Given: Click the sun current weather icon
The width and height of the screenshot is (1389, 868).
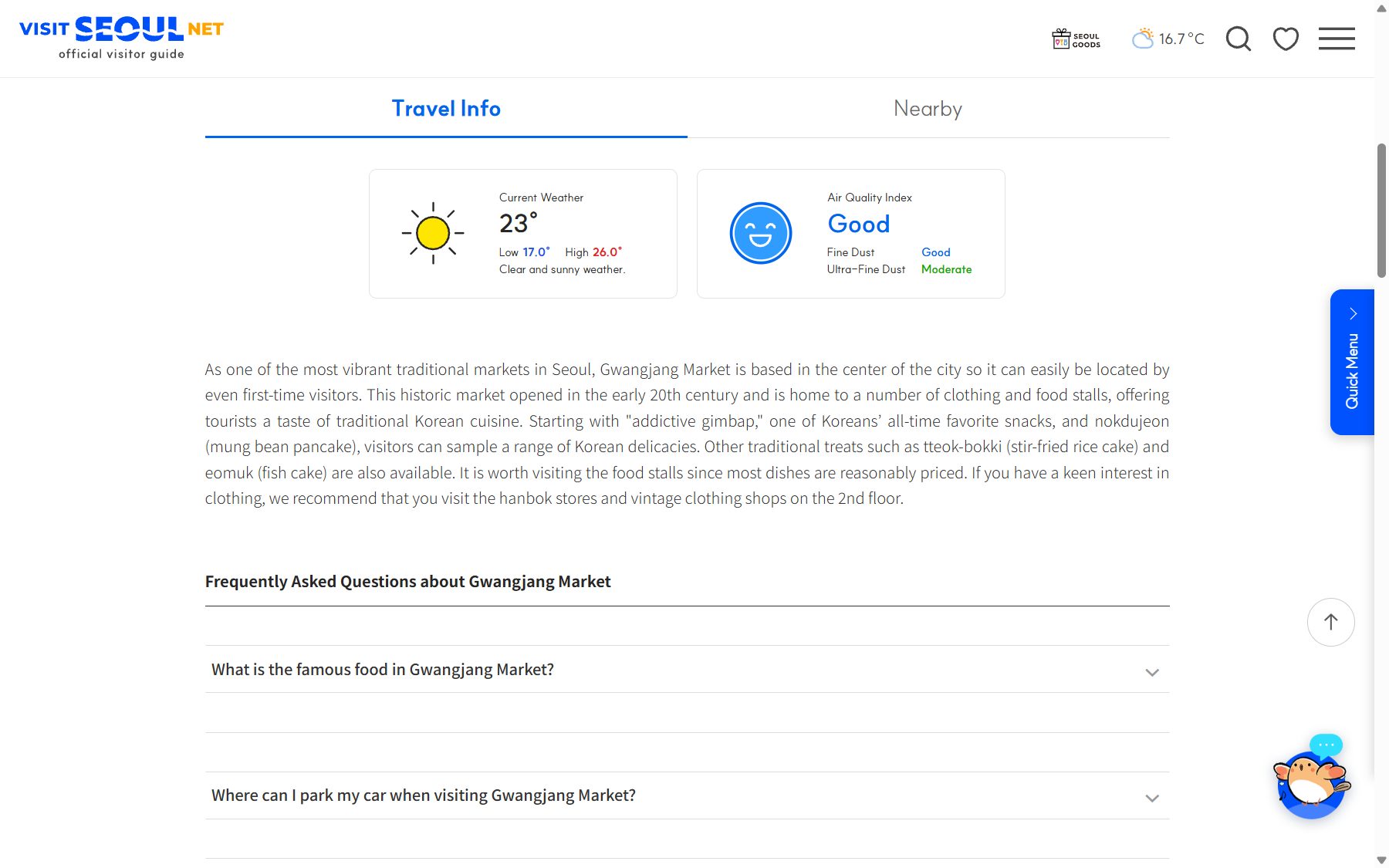Looking at the screenshot, I should (433, 233).
